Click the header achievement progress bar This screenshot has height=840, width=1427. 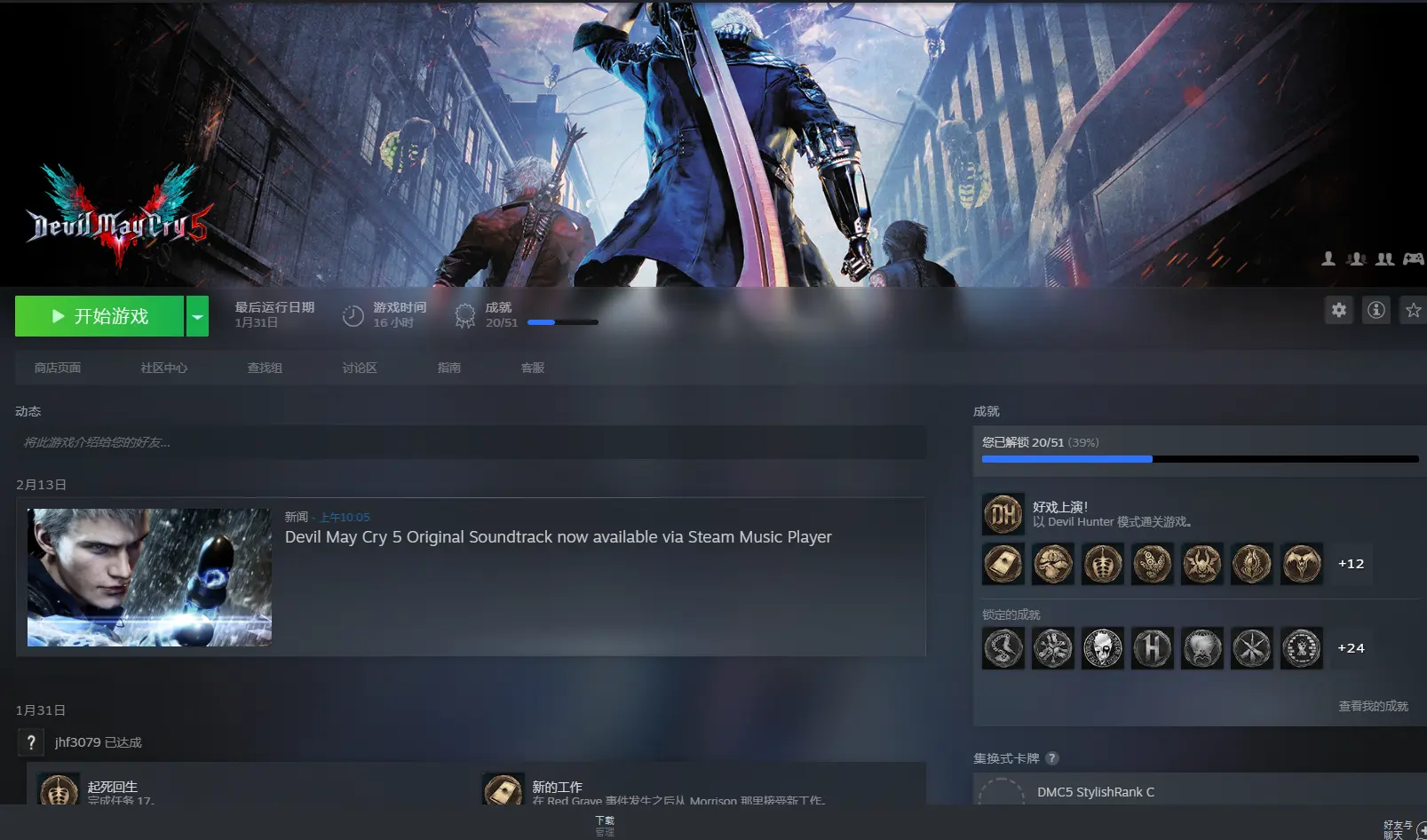click(x=563, y=322)
